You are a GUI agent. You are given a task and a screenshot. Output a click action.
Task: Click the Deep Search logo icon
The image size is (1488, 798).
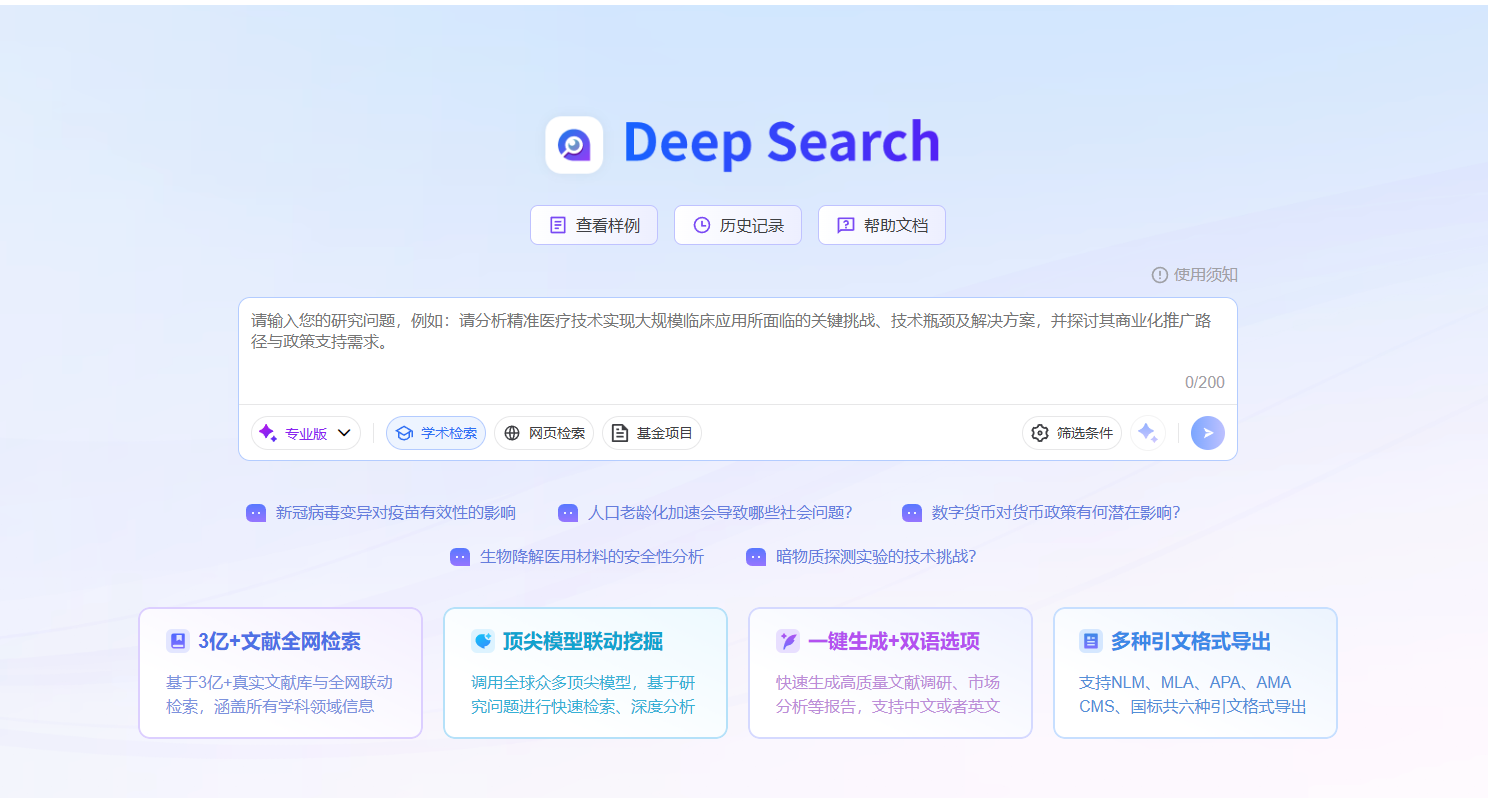point(574,145)
